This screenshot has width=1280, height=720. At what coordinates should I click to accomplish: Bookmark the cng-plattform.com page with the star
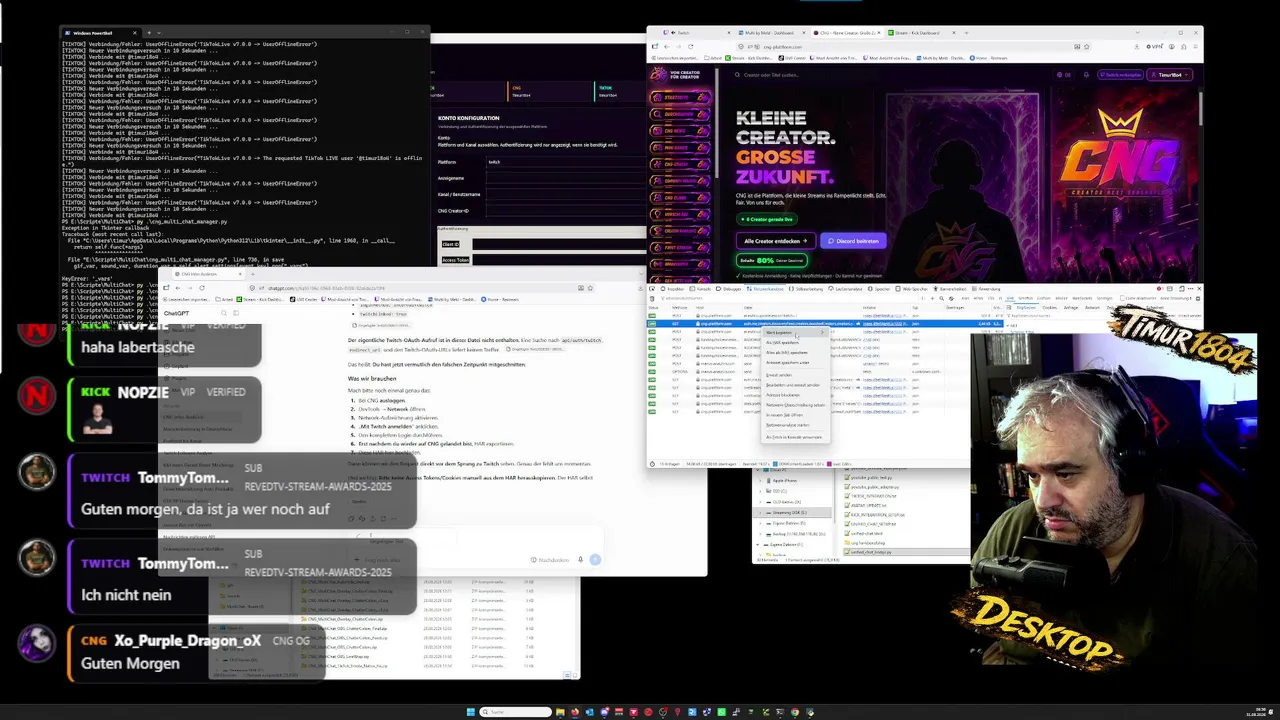coord(1087,46)
